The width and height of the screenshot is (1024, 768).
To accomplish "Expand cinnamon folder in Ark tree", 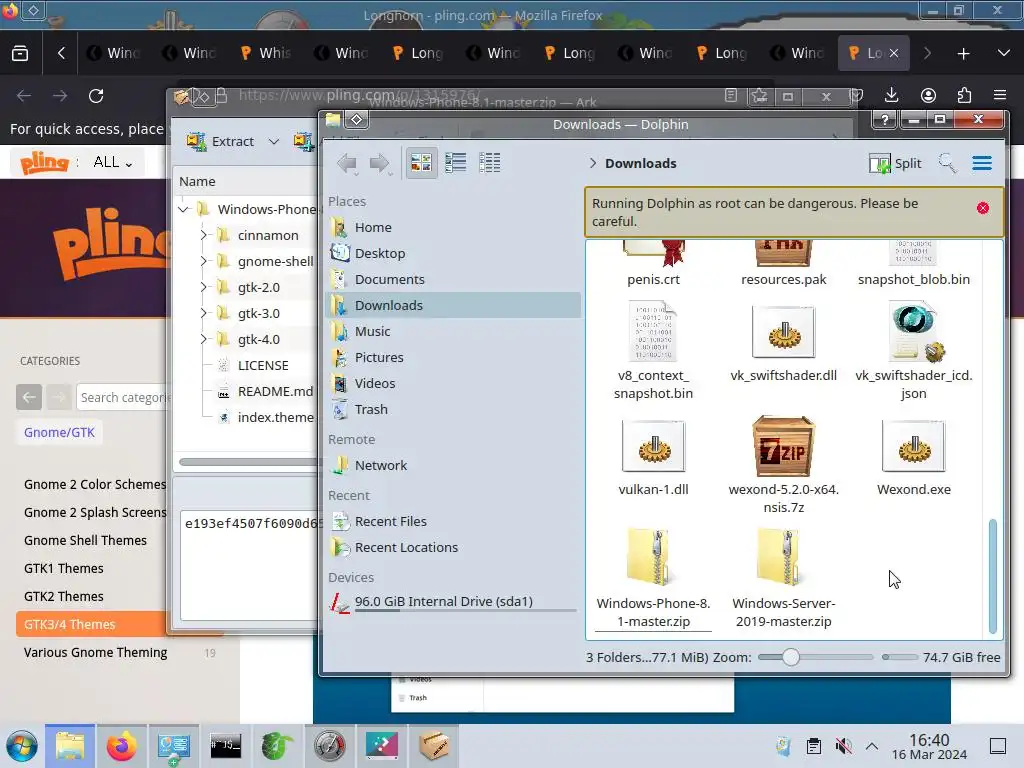I will 203,235.
